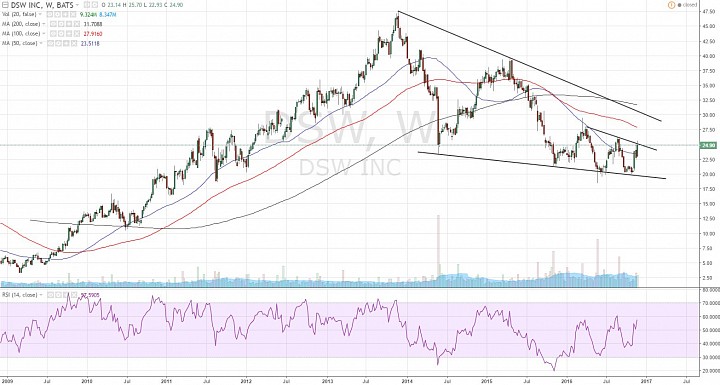Click the MA 50 value 23.5118
Screen dimensions: 720x385
90,43
